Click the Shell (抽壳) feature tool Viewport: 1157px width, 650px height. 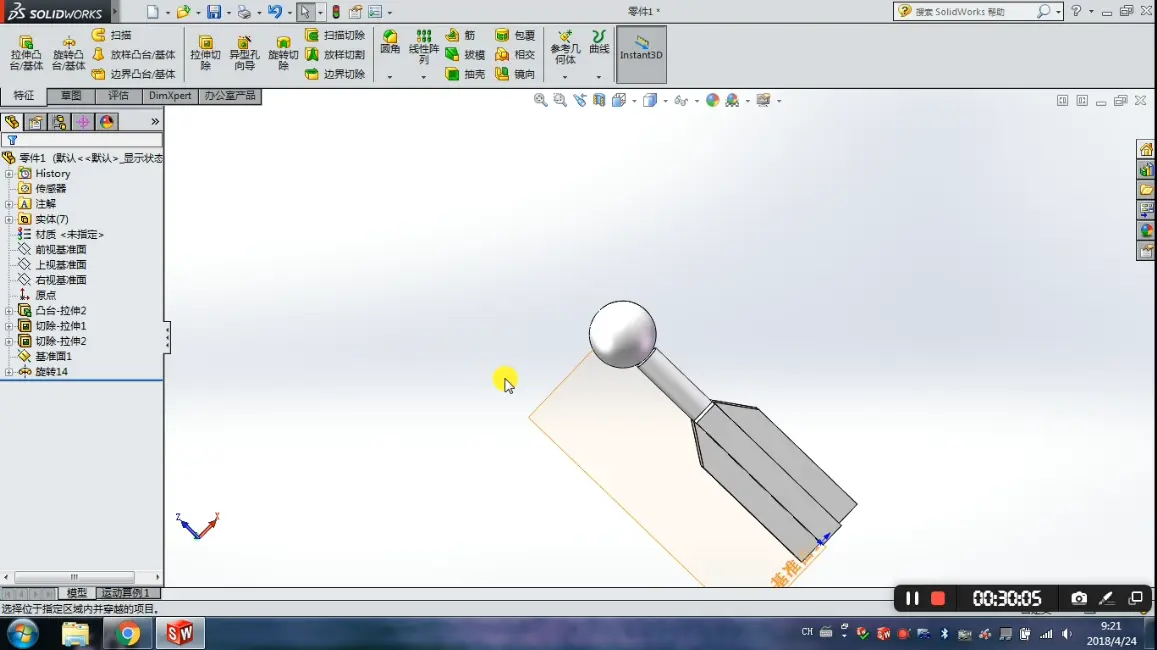(x=465, y=74)
